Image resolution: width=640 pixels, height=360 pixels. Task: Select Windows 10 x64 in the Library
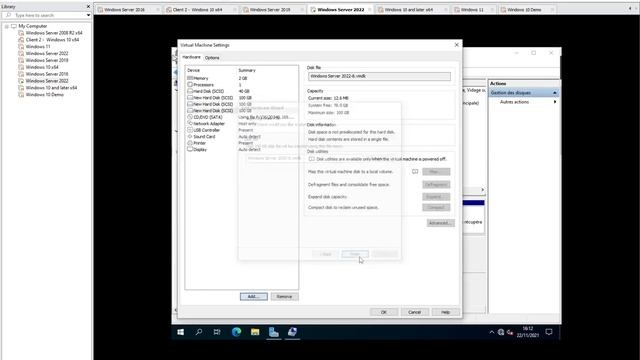(x=42, y=67)
